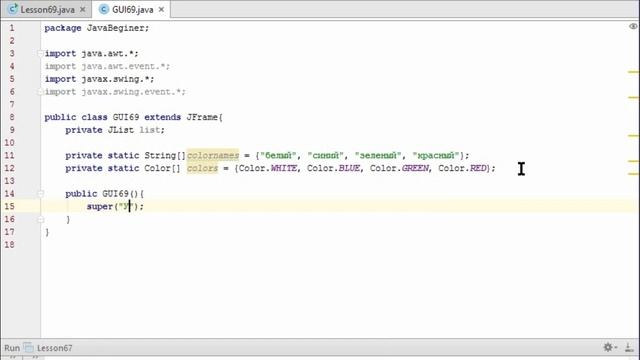Click the Lesson67 run tab icon
Screen dimensions: 640x360
(28, 347)
